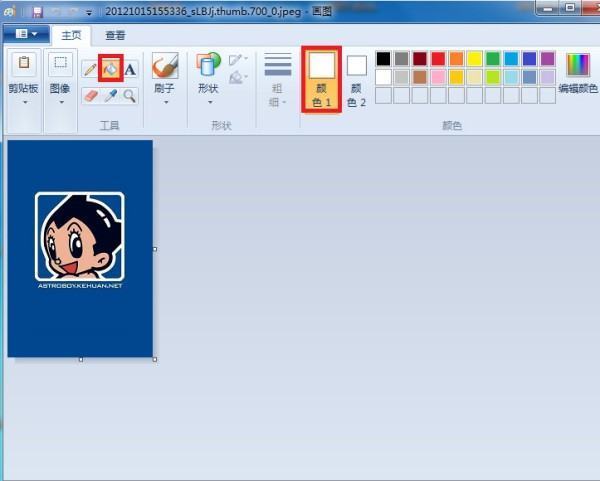Pick the turquoise color swatch
The width and height of the screenshot is (600, 481).
tap(511, 59)
